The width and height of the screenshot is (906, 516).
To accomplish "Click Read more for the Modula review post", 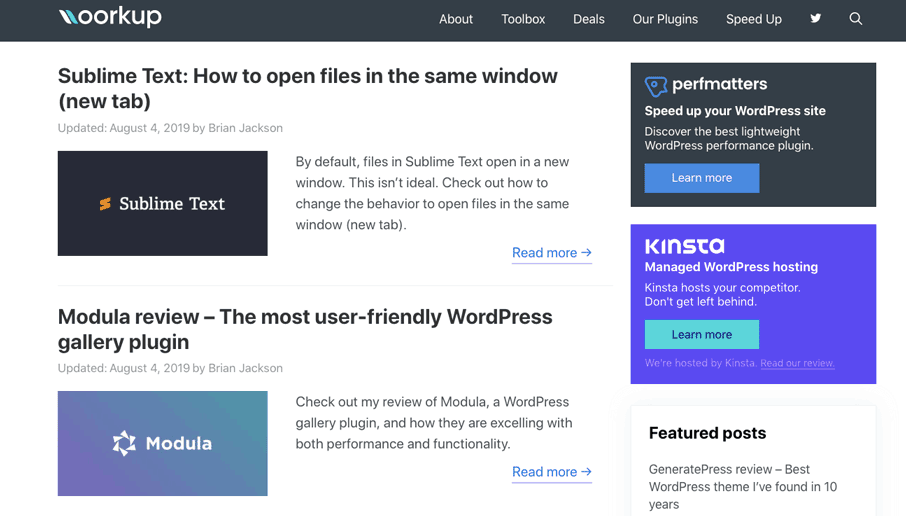I will click(x=552, y=472).
